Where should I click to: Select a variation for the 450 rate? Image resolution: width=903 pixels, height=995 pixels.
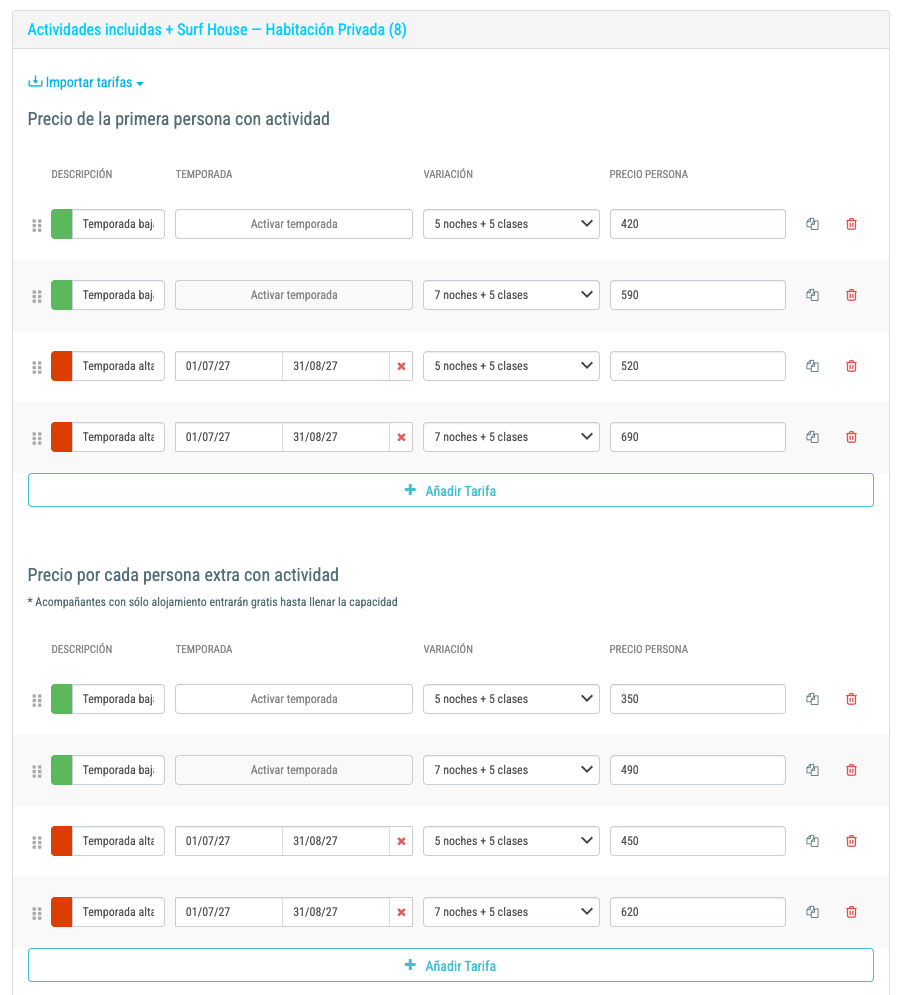(x=511, y=841)
